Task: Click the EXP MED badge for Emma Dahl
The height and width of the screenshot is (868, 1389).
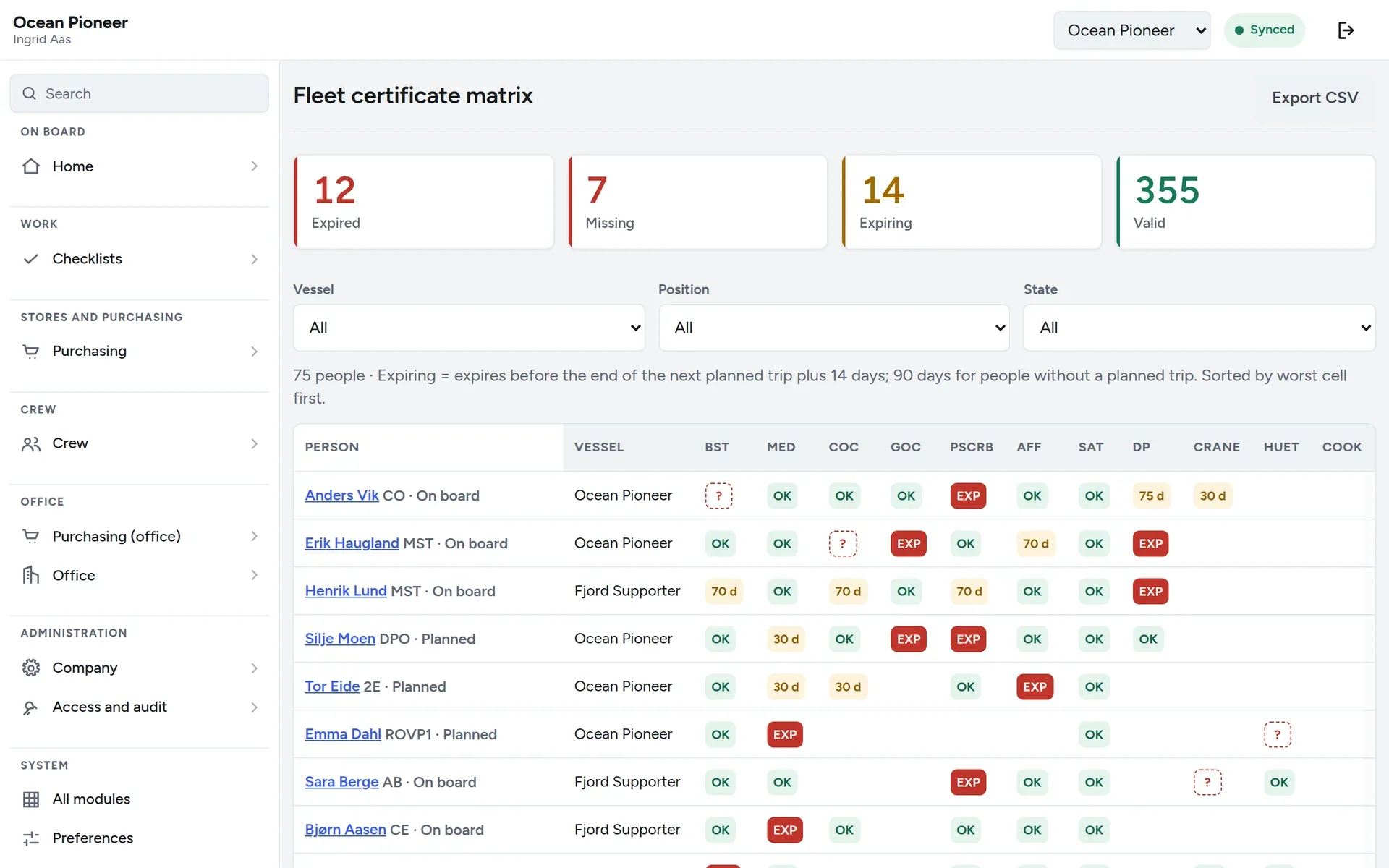Action: (x=785, y=735)
